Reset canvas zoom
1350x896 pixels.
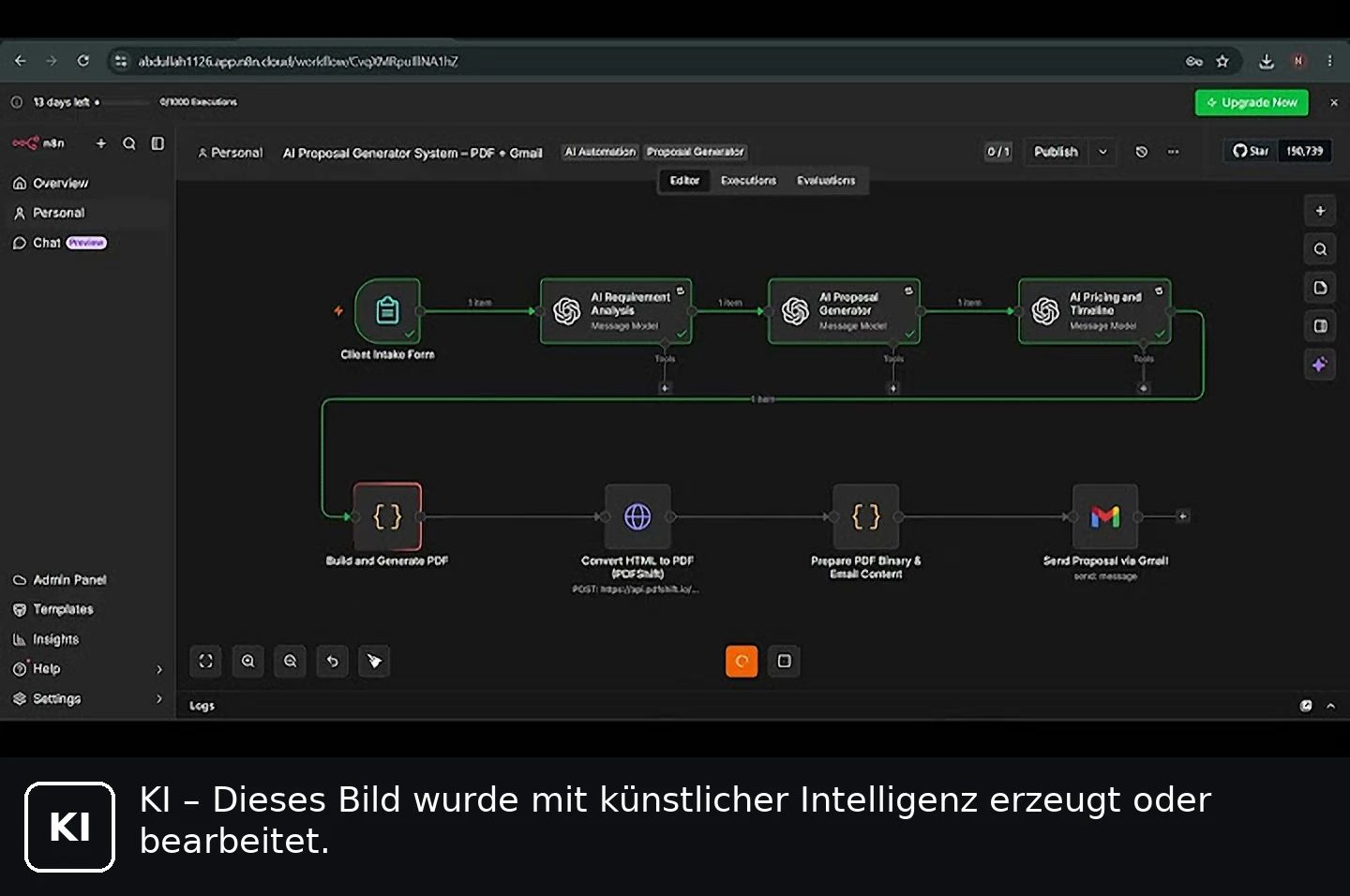333,661
